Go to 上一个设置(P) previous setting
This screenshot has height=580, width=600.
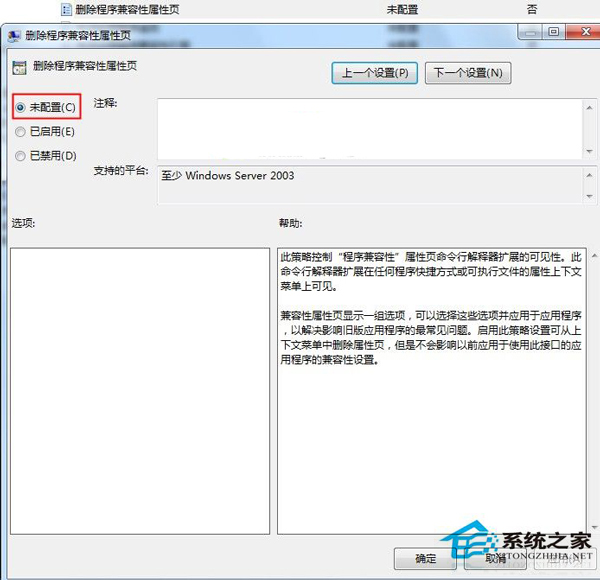(x=375, y=73)
